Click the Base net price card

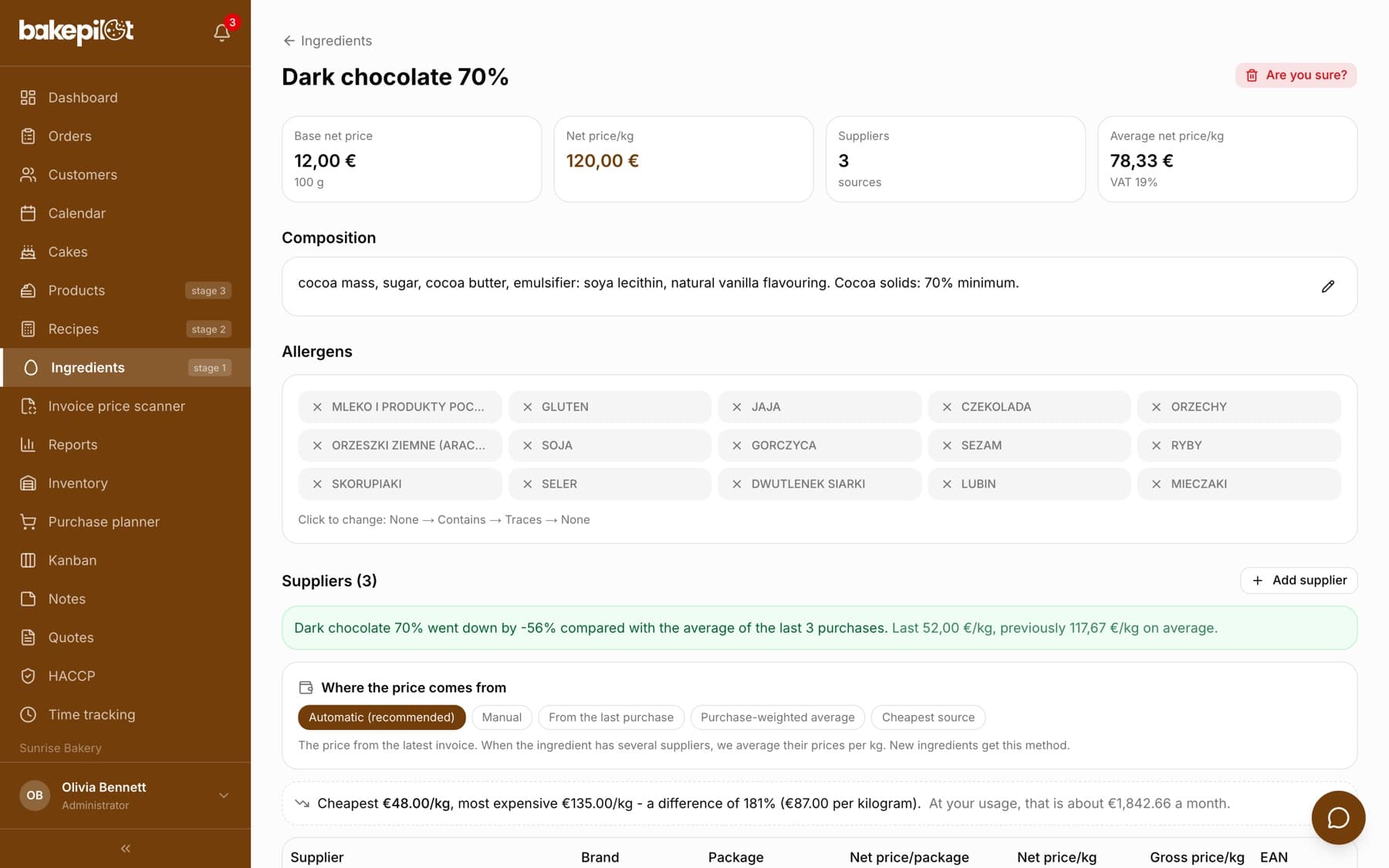[x=412, y=159]
